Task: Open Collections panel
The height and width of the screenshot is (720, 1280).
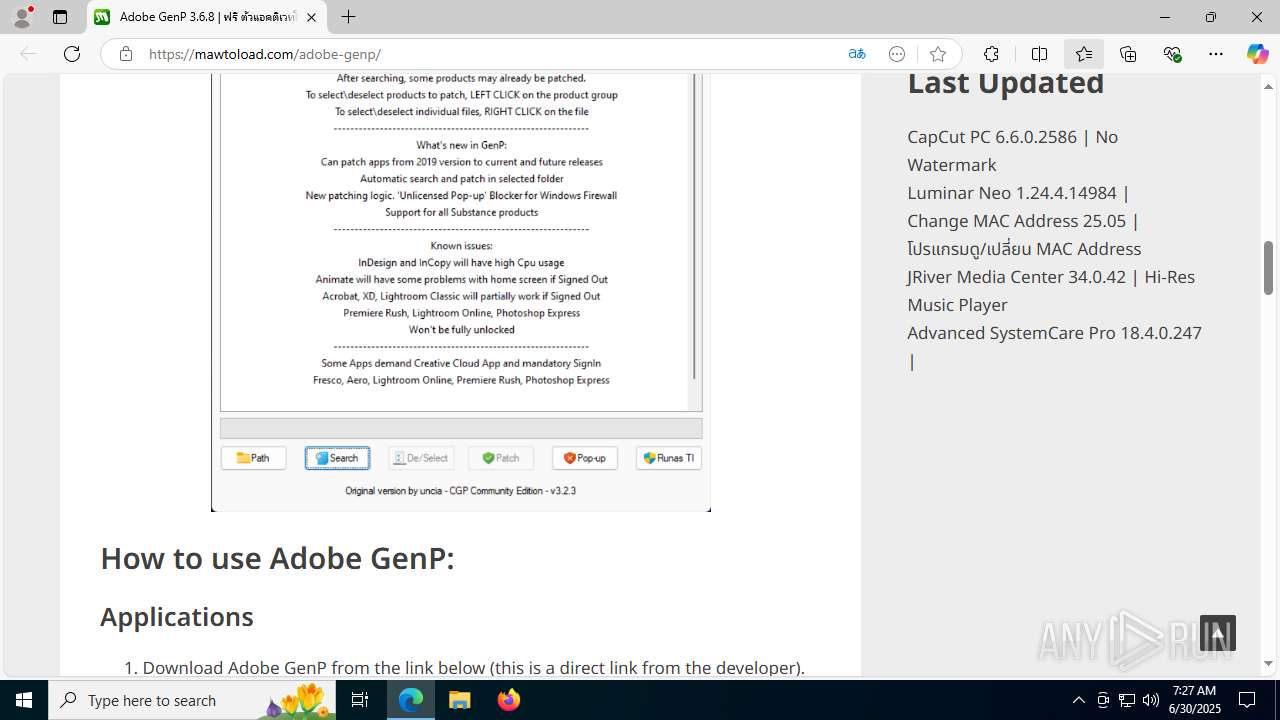Action: point(1128,54)
